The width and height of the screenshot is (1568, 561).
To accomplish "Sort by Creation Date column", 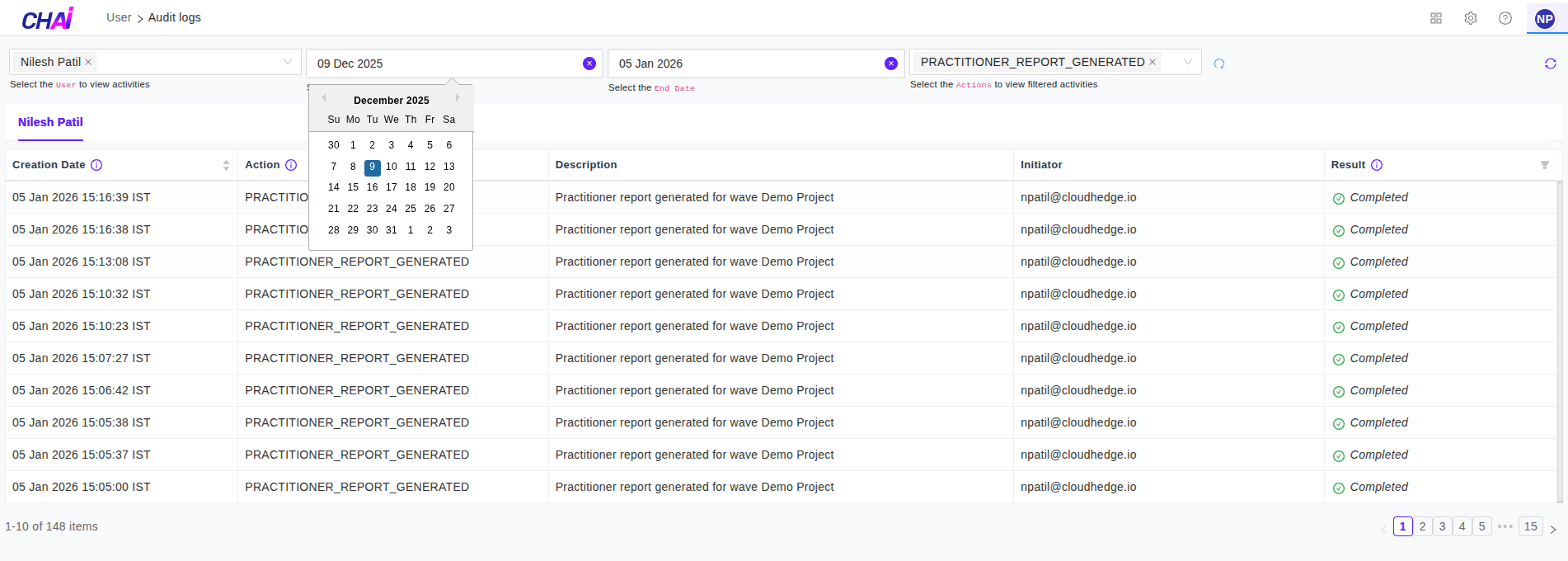I will pos(226,165).
